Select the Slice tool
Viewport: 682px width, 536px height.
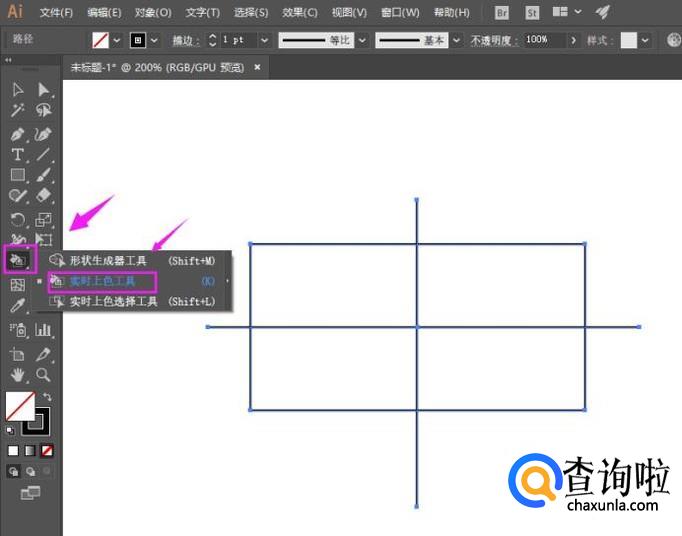point(43,355)
